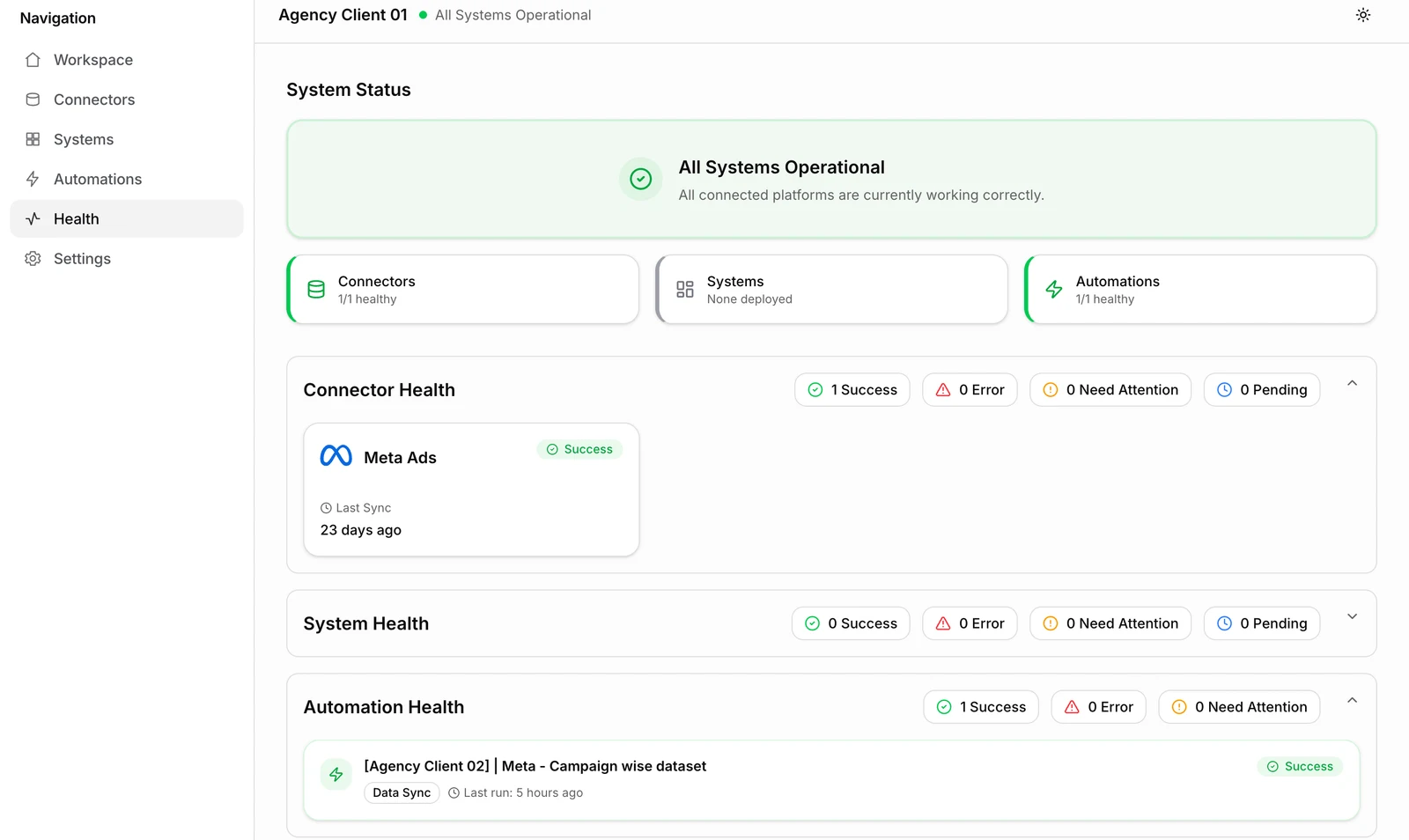Expand the System Health section
The image size is (1409, 840).
1353,616
